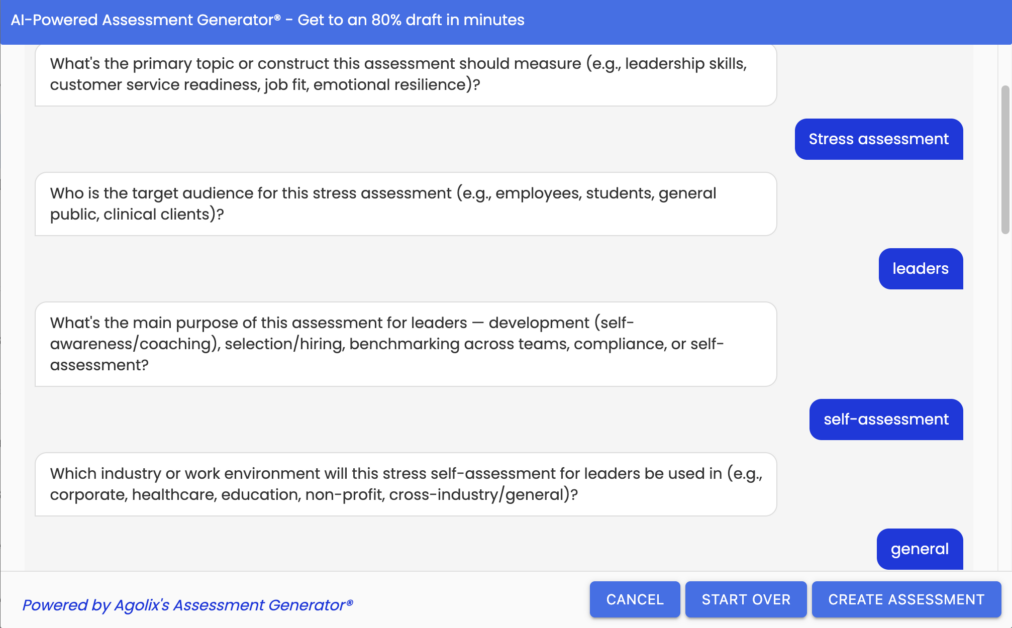Viewport: 1012px width, 628px height.
Task: Click the industry or work environment question
Action: click(405, 484)
